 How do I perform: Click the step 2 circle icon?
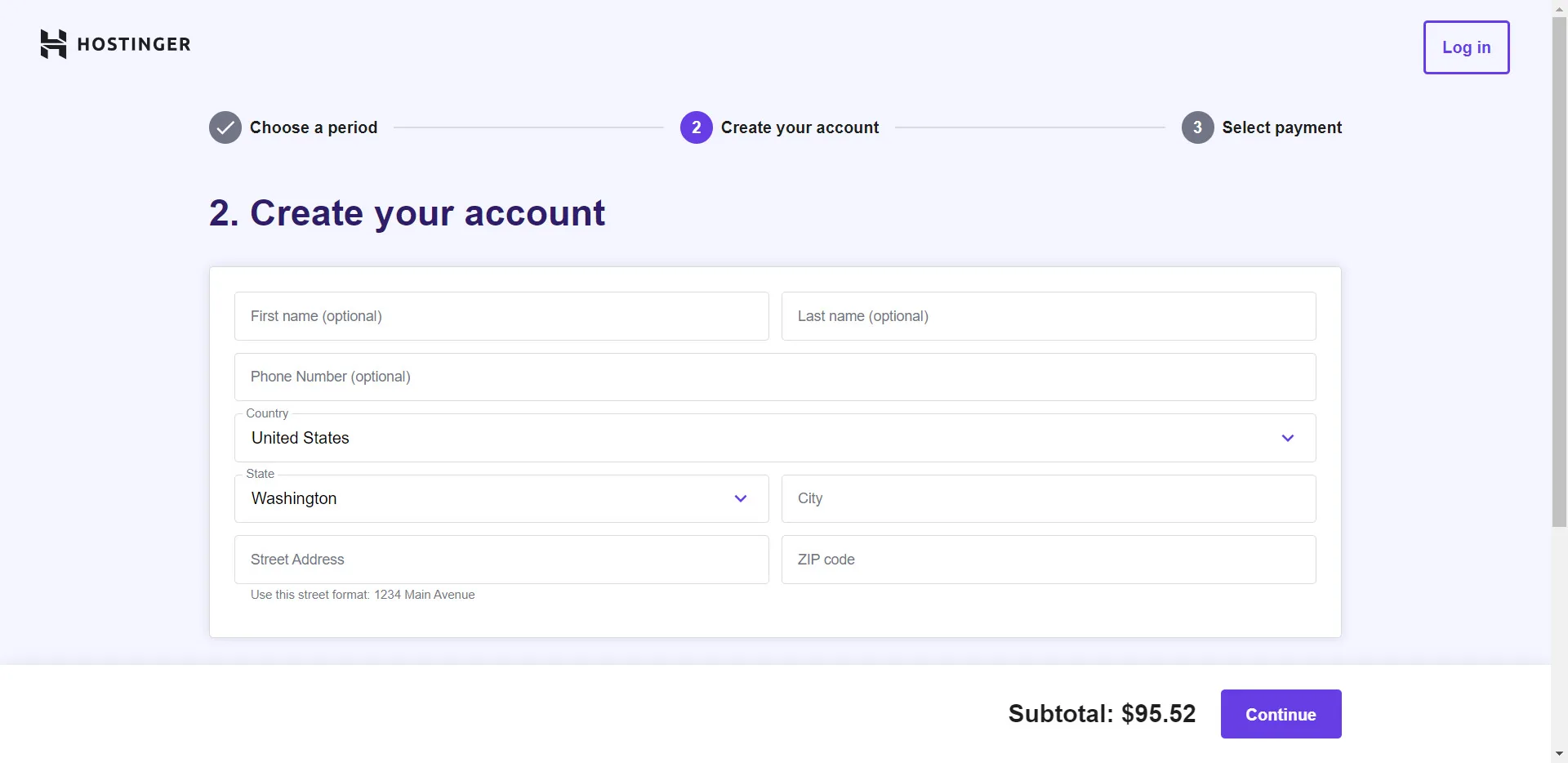click(x=697, y=127)
